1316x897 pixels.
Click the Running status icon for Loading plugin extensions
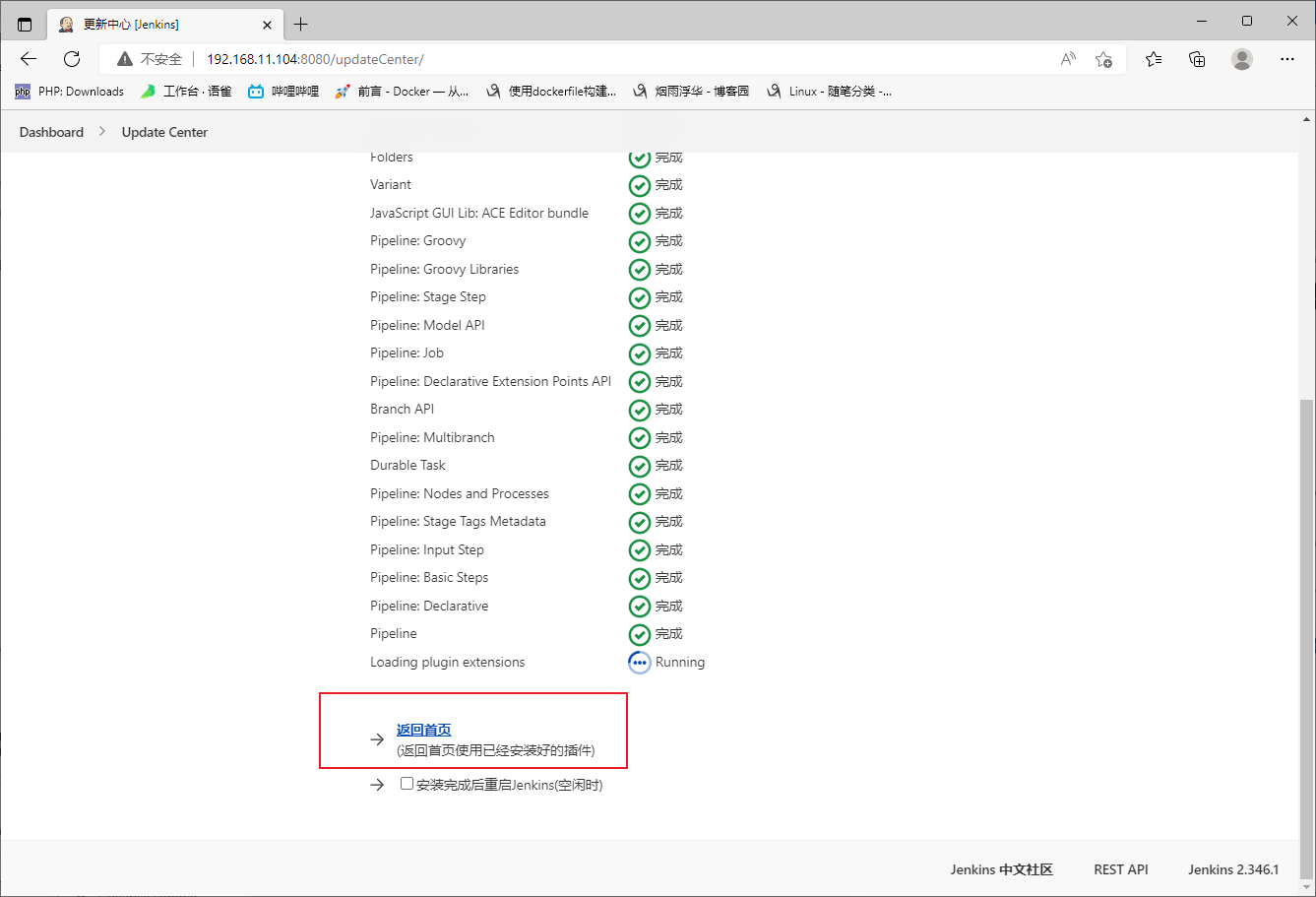(x=640, y=663)
